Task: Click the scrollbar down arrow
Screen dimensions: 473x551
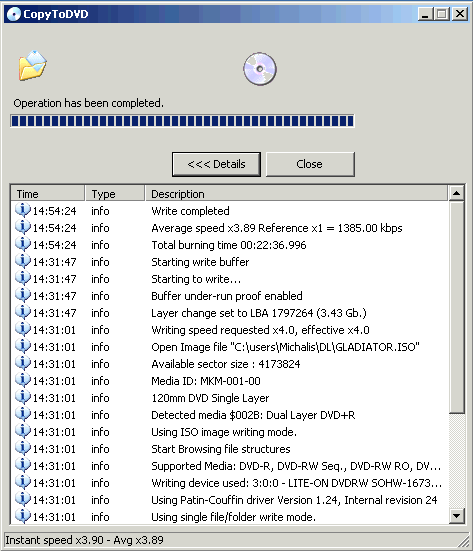Action: coord(456,516)
